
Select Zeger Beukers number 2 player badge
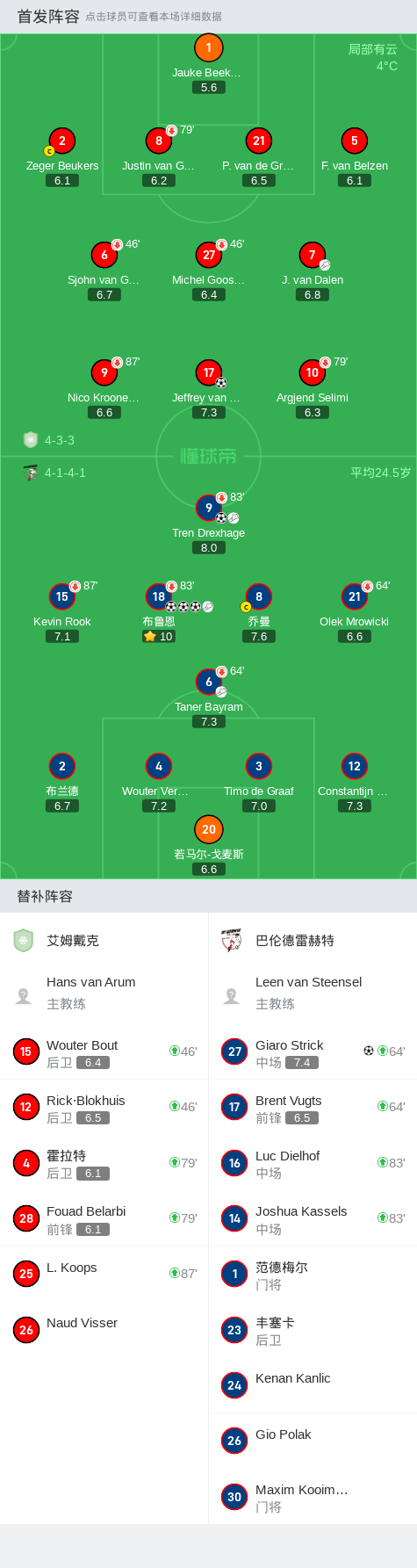click(x=61, y=141)
